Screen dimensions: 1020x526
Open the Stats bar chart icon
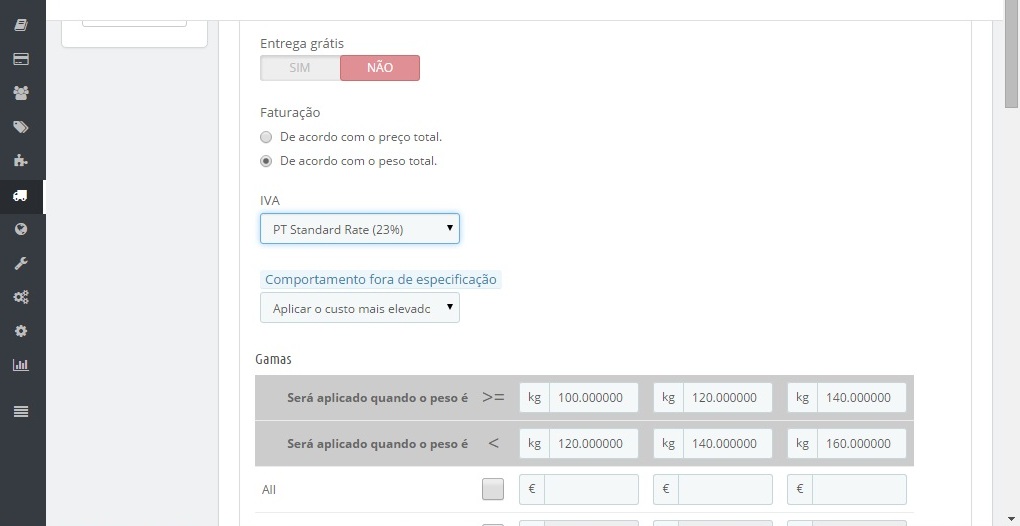click(21, 365)
